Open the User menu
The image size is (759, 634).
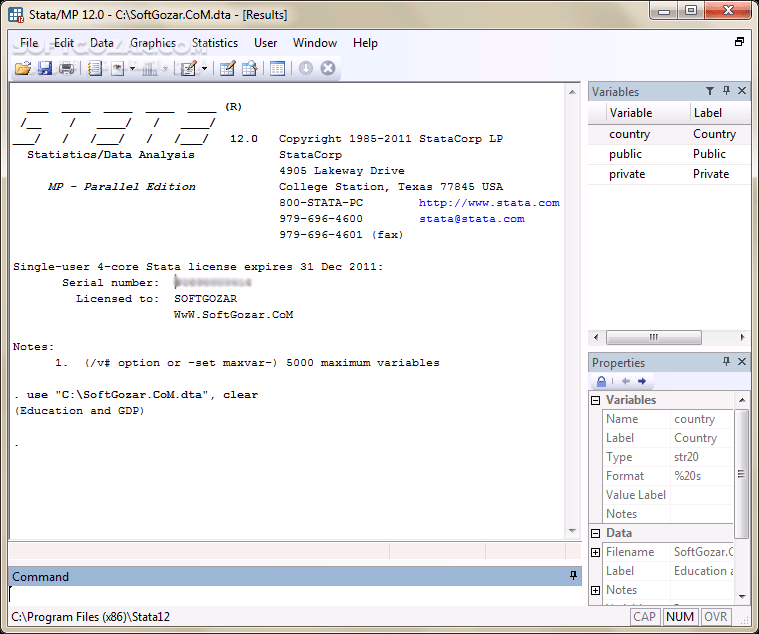click(265, 43)
